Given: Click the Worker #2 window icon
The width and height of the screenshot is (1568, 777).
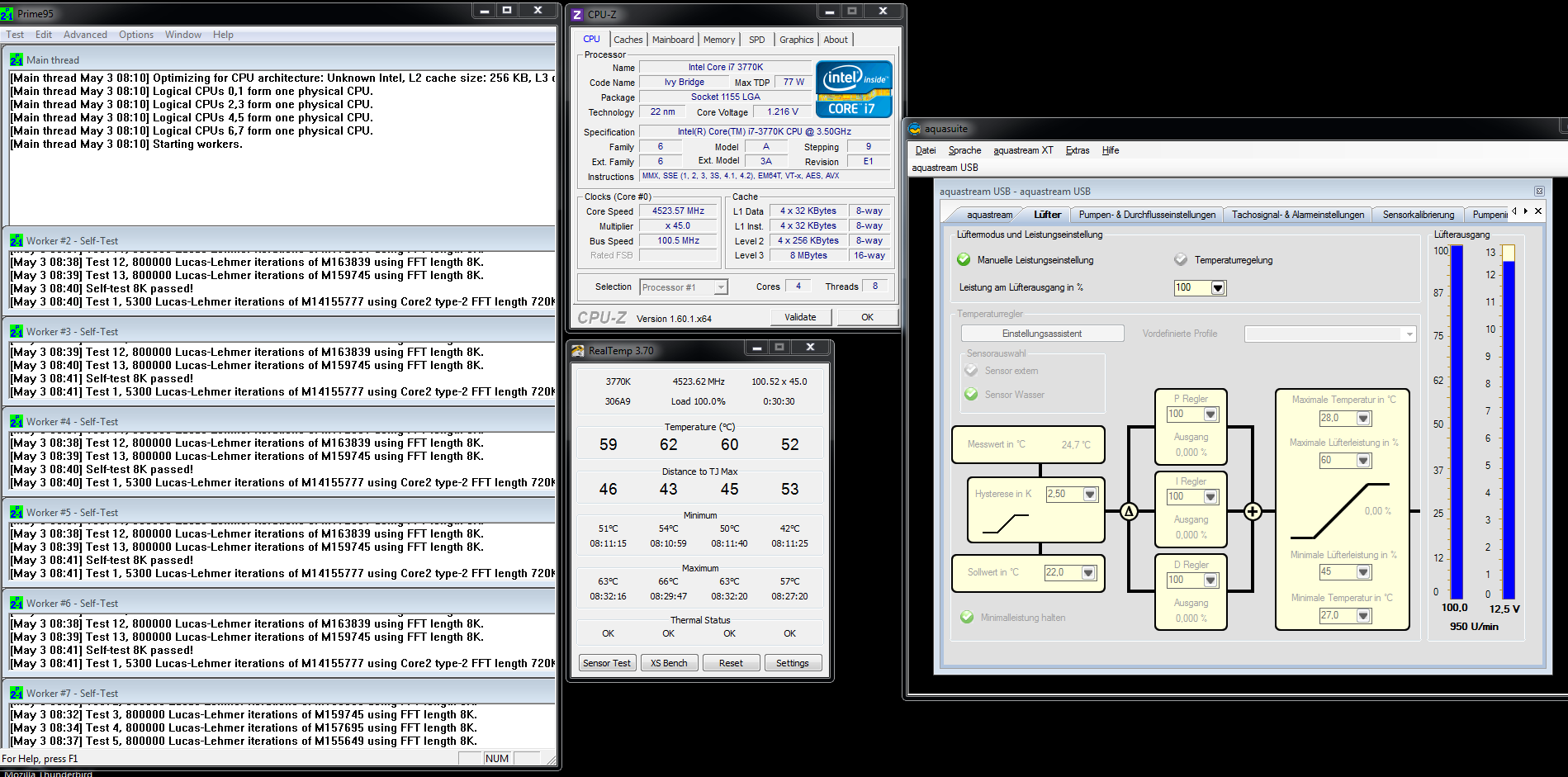Looking at the screenshot, I should (x=17, y=240).
